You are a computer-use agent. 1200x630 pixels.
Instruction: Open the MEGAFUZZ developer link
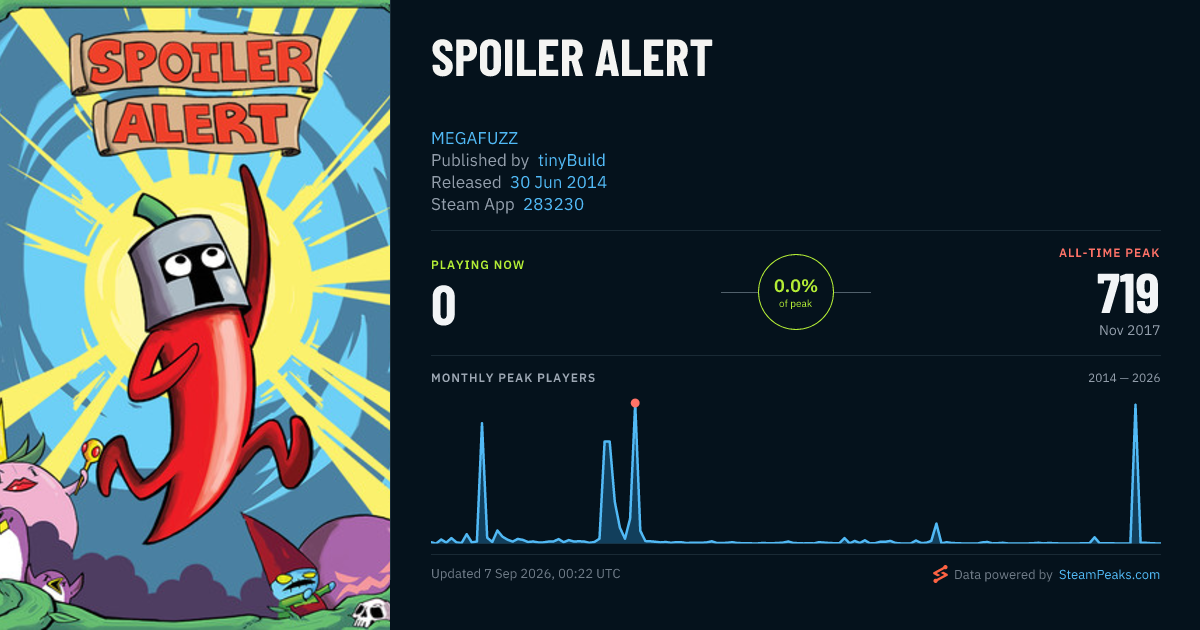pyautogui.click(x=475, y=138)
